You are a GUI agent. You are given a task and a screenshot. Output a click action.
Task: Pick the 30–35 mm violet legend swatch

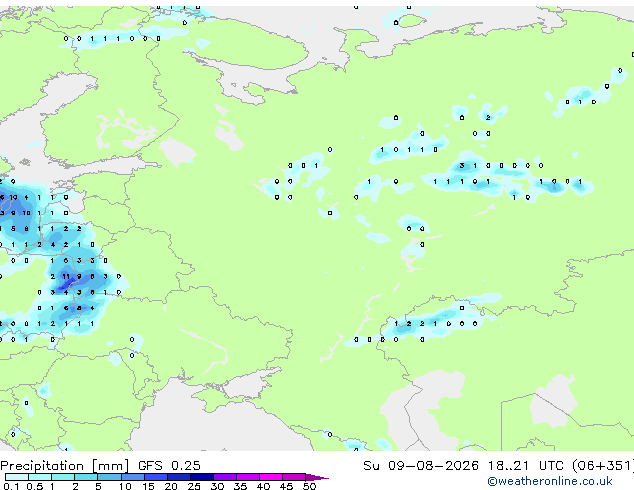(x=225, y=477)
